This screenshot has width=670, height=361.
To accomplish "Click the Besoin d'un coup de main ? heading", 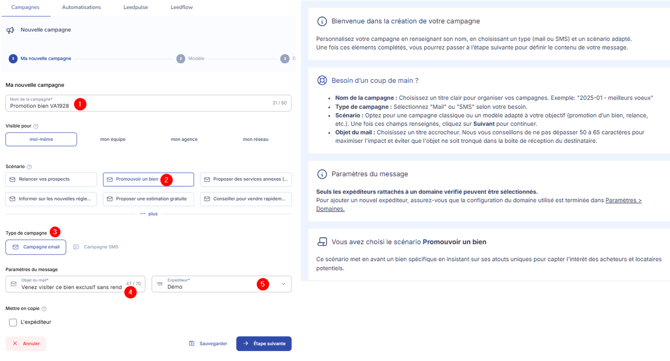I will click(375, 80).
